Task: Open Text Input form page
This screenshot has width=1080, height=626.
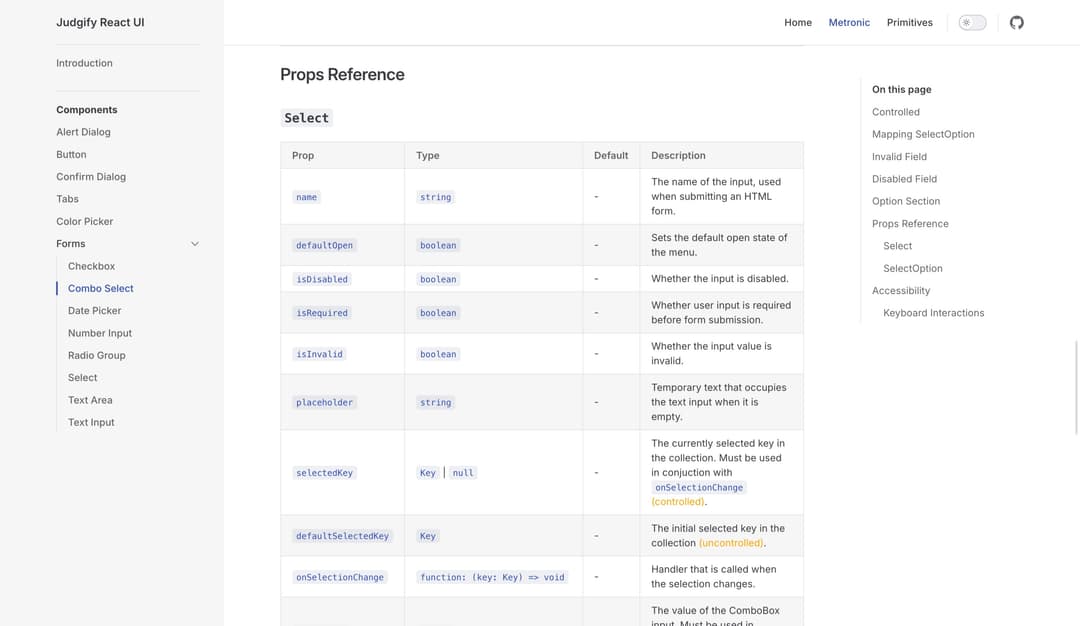Action: [x=91, y=422]
